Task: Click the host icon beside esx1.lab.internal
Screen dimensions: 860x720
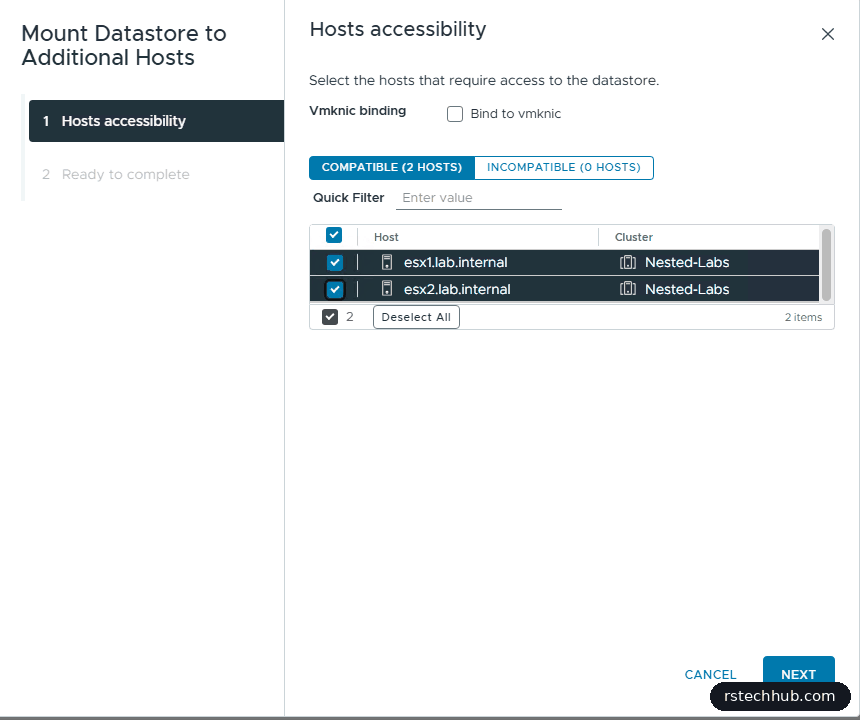Action: tap(387, 262)
